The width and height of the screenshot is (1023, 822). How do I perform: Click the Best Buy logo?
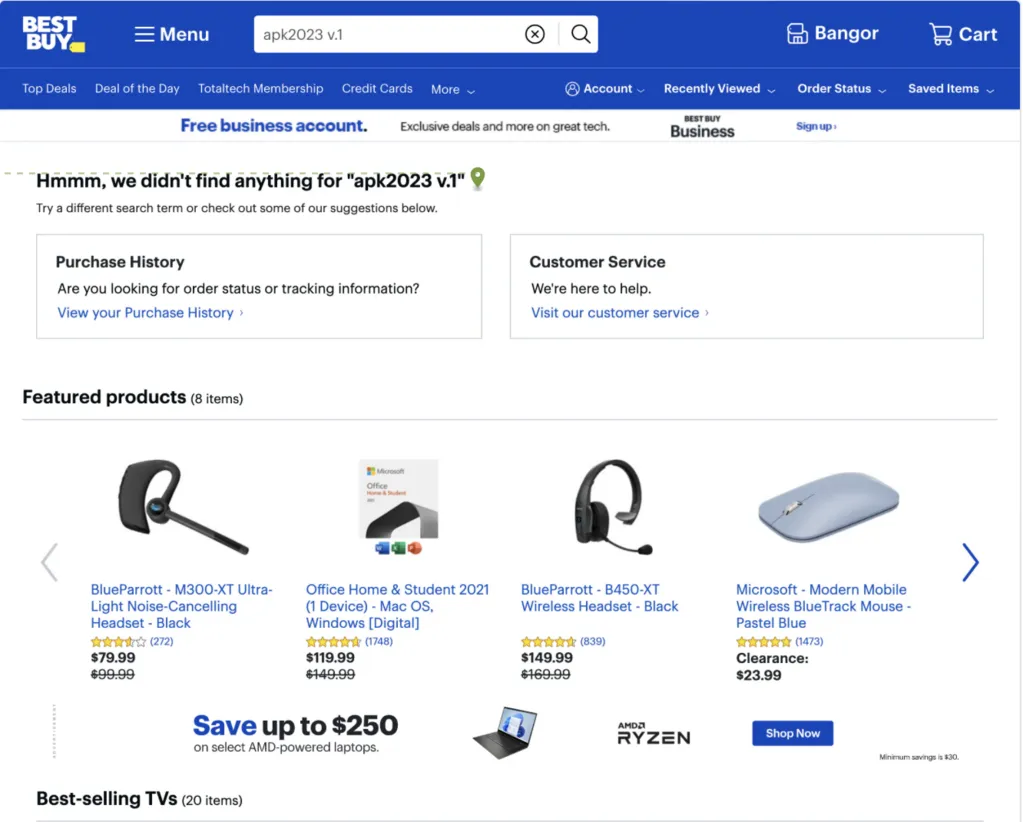53,33
